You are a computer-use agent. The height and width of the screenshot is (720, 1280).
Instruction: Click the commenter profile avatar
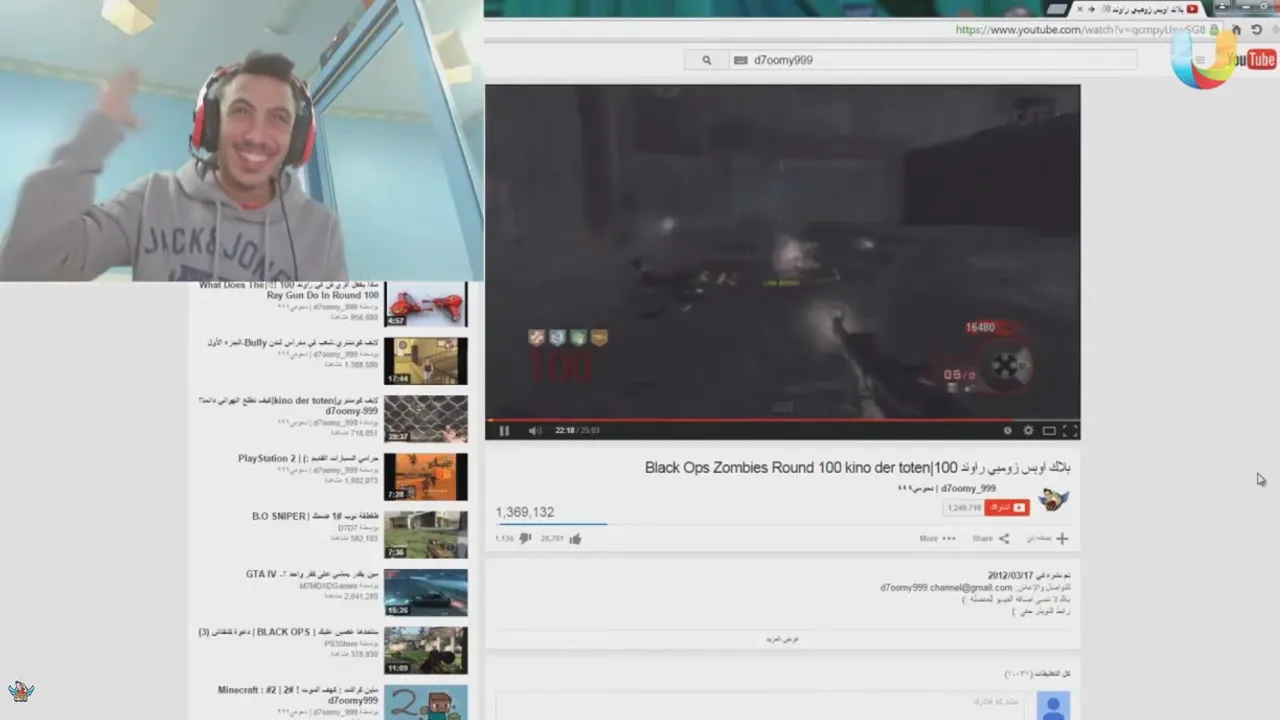[1053, 706]
